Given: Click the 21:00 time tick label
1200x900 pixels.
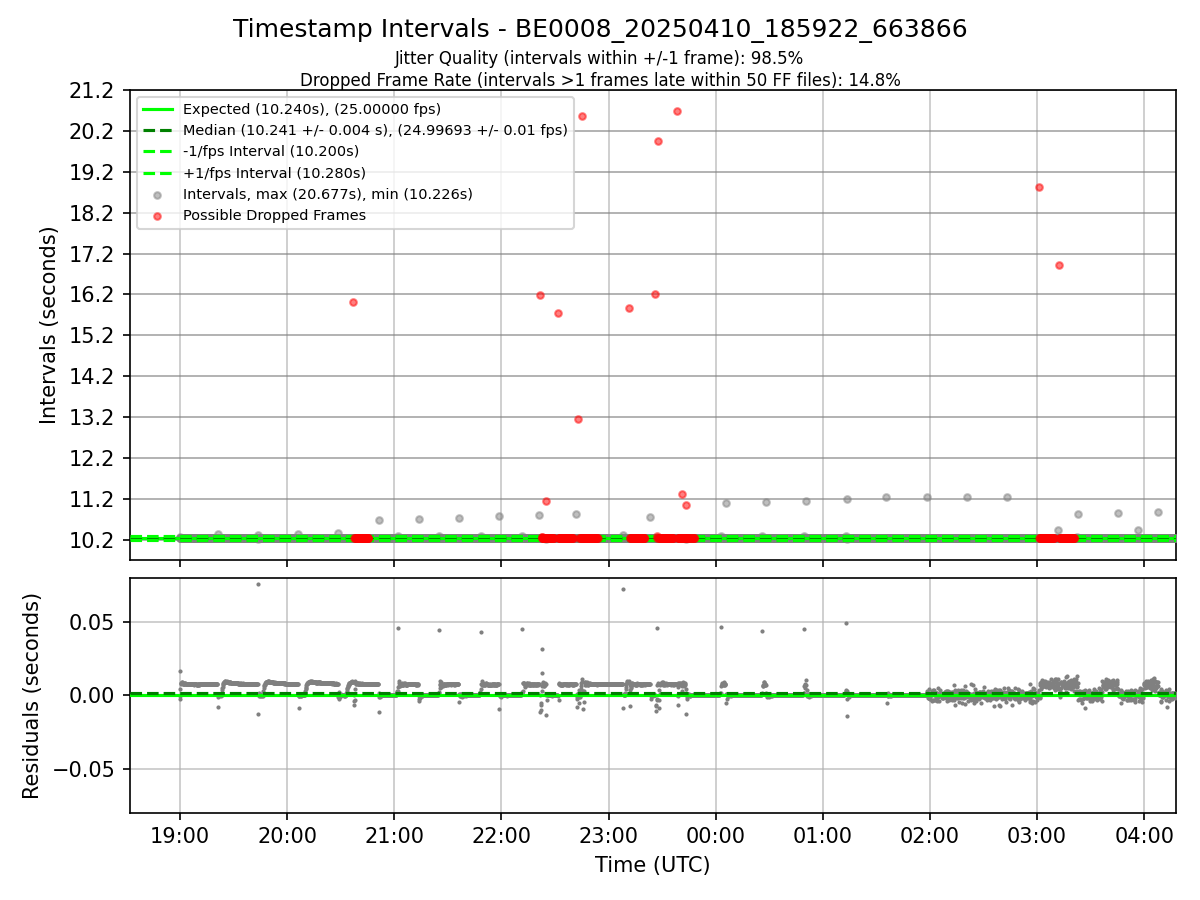Looking at the screenshot, I should tap(394, 834).
